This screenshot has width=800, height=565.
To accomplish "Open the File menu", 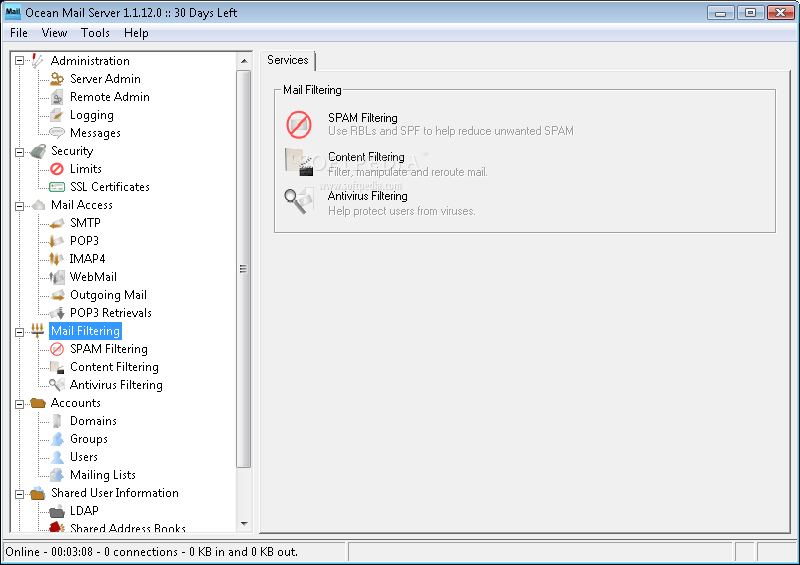I will 19,33.
